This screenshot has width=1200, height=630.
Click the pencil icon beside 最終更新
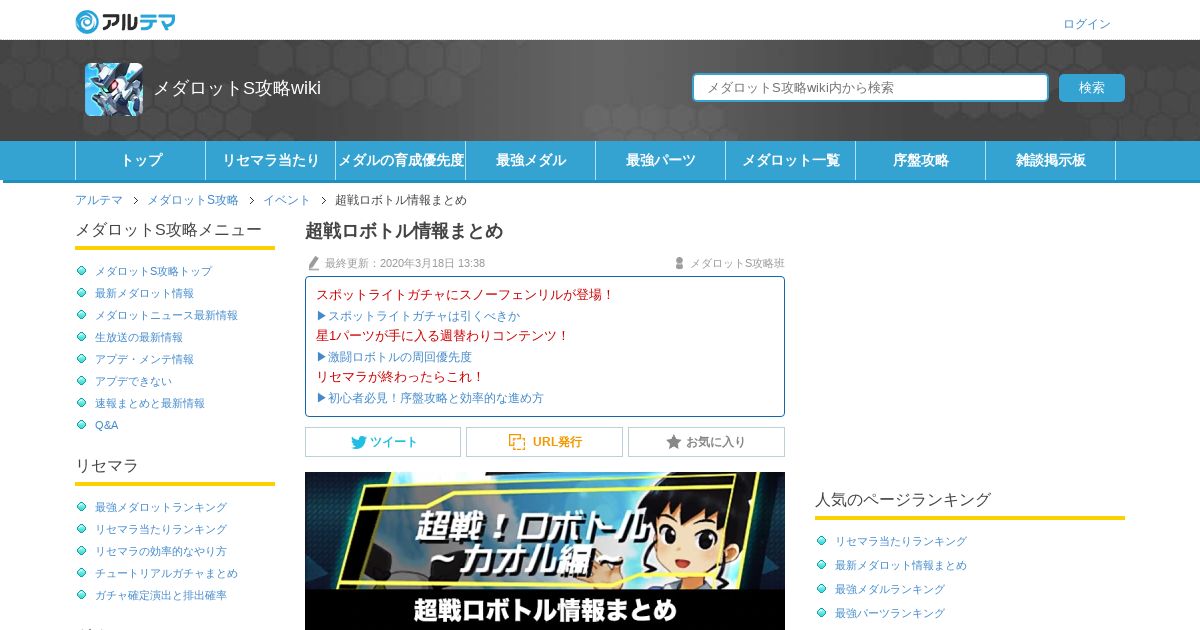pos(314,263)
